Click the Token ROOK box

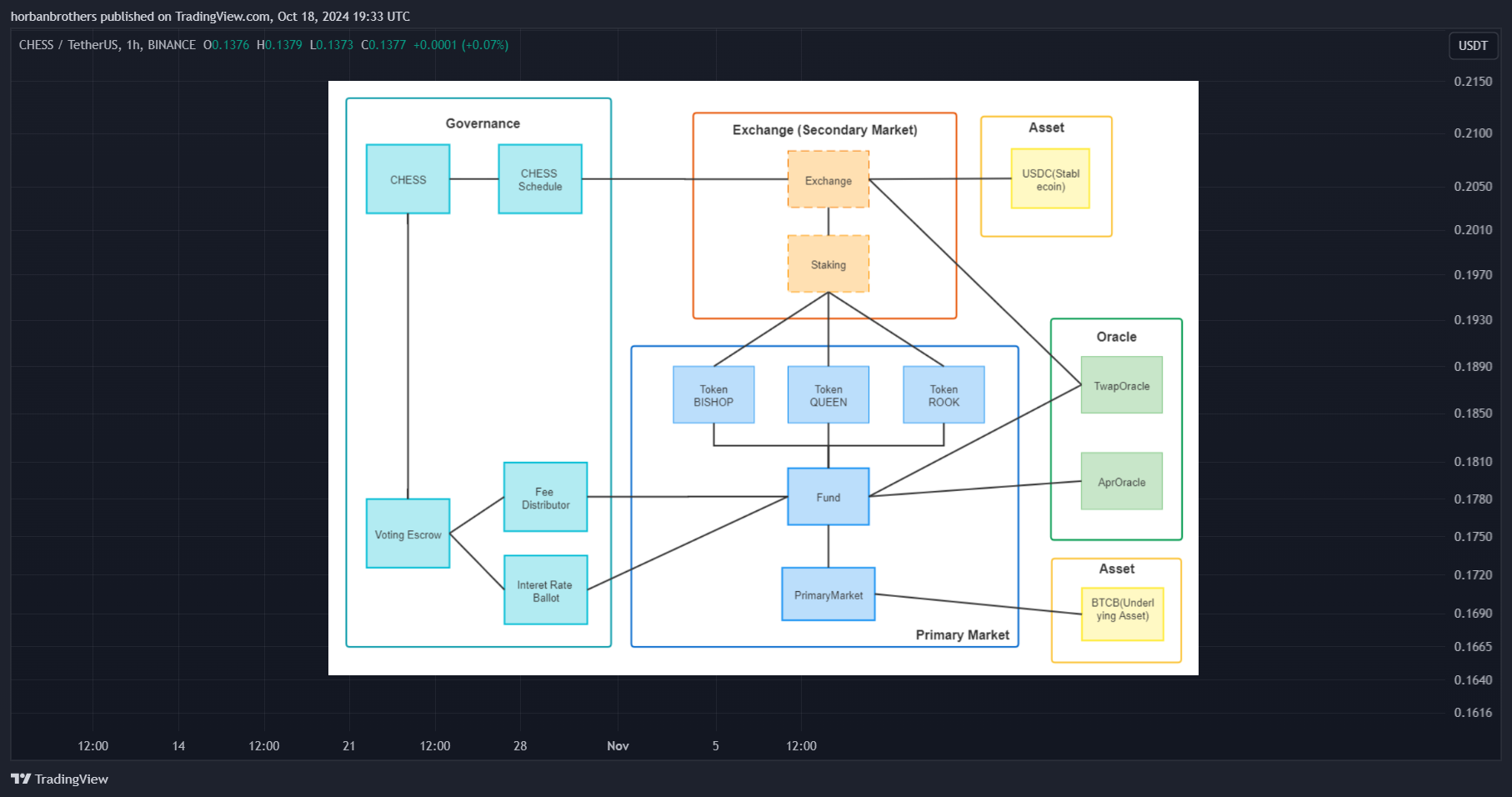[944, 394]
